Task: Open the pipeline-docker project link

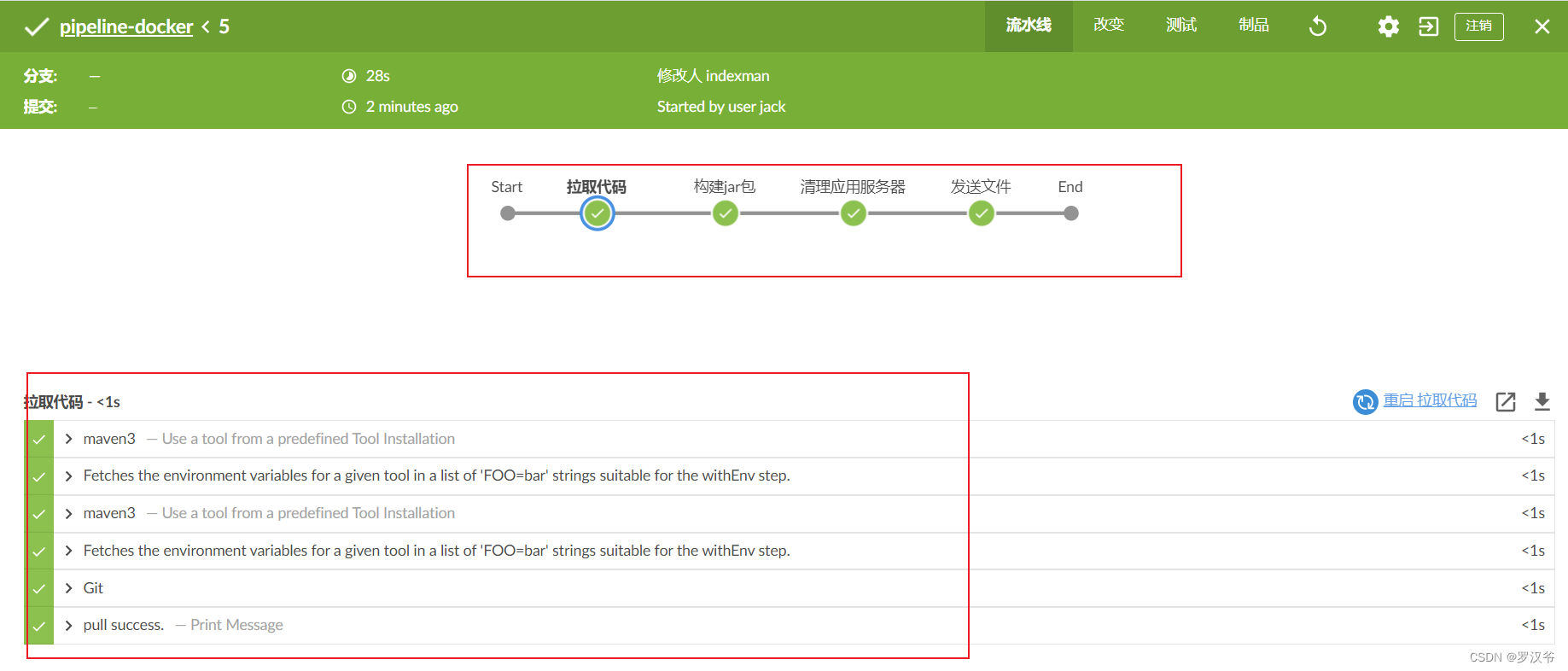Action: (126, 26)
